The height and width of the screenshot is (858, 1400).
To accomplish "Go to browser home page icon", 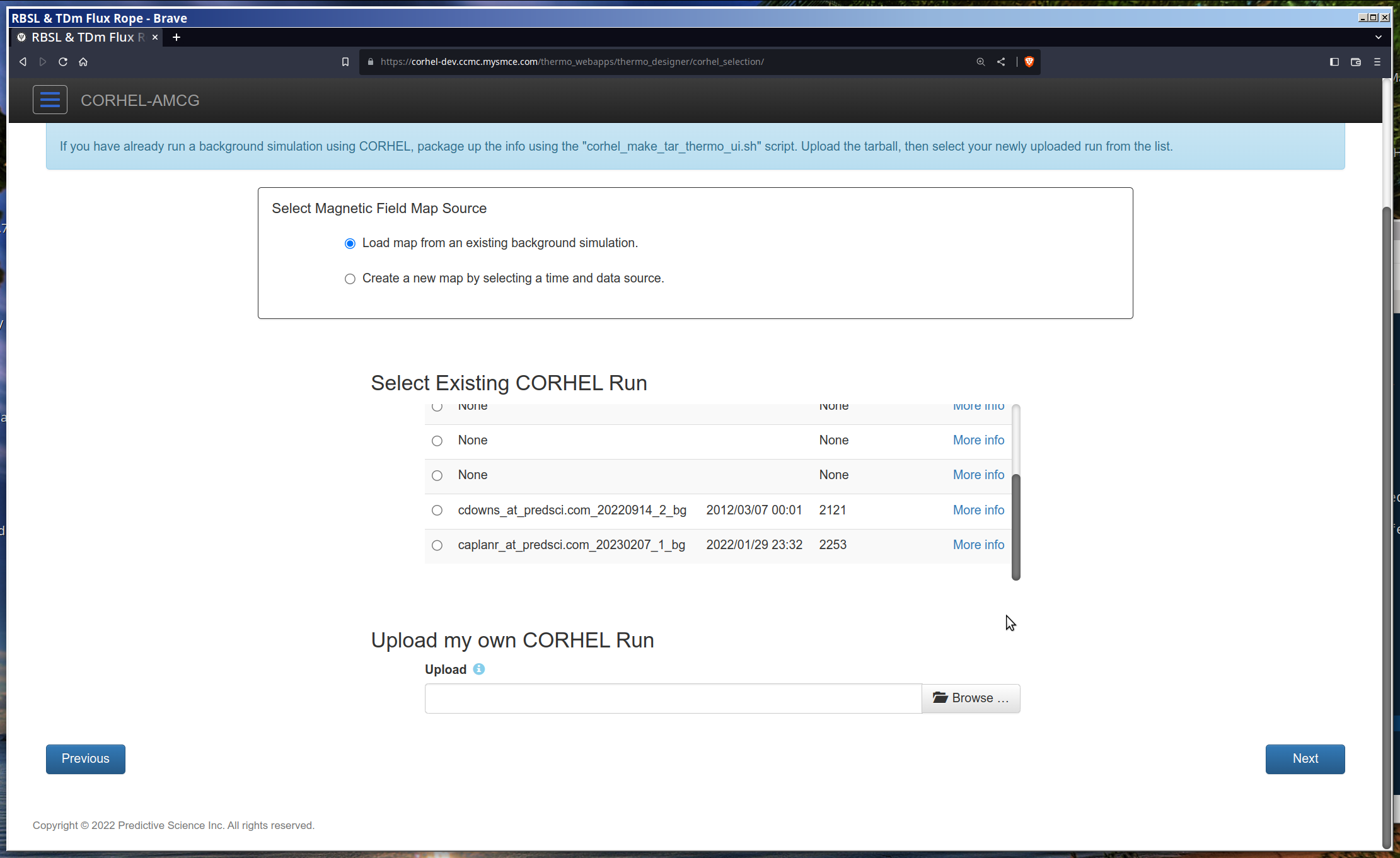I will [83, 62].
